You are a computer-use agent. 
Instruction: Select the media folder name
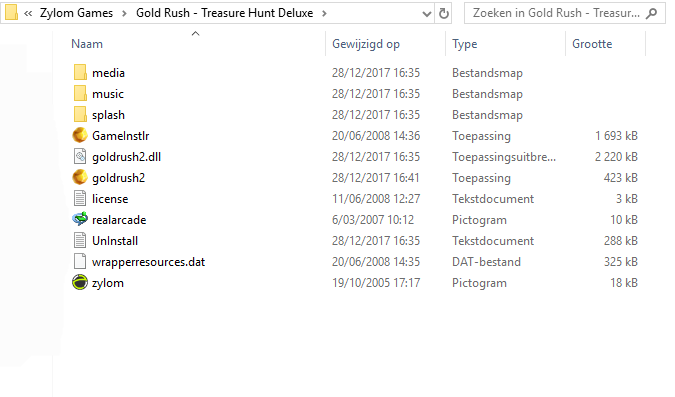point(108,73)
